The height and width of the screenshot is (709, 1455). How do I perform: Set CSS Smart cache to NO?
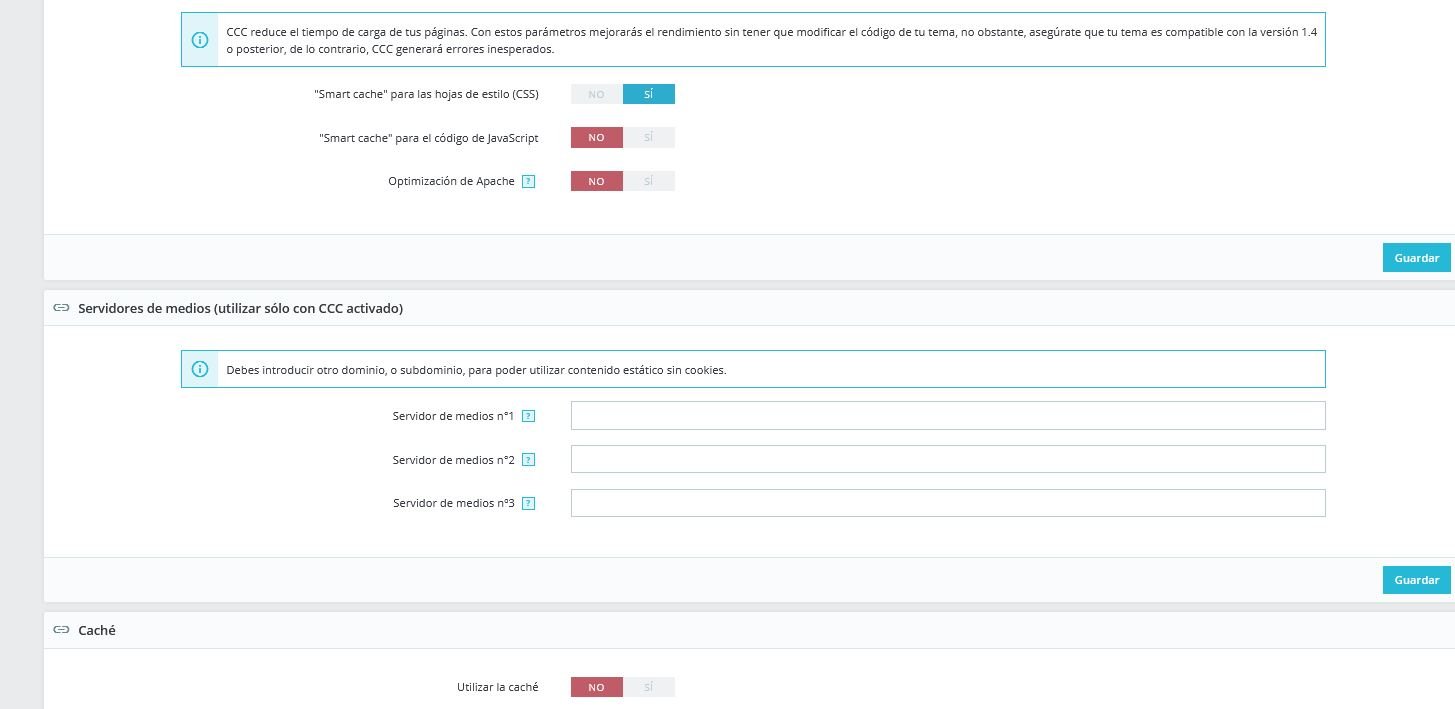click(596, 94)
